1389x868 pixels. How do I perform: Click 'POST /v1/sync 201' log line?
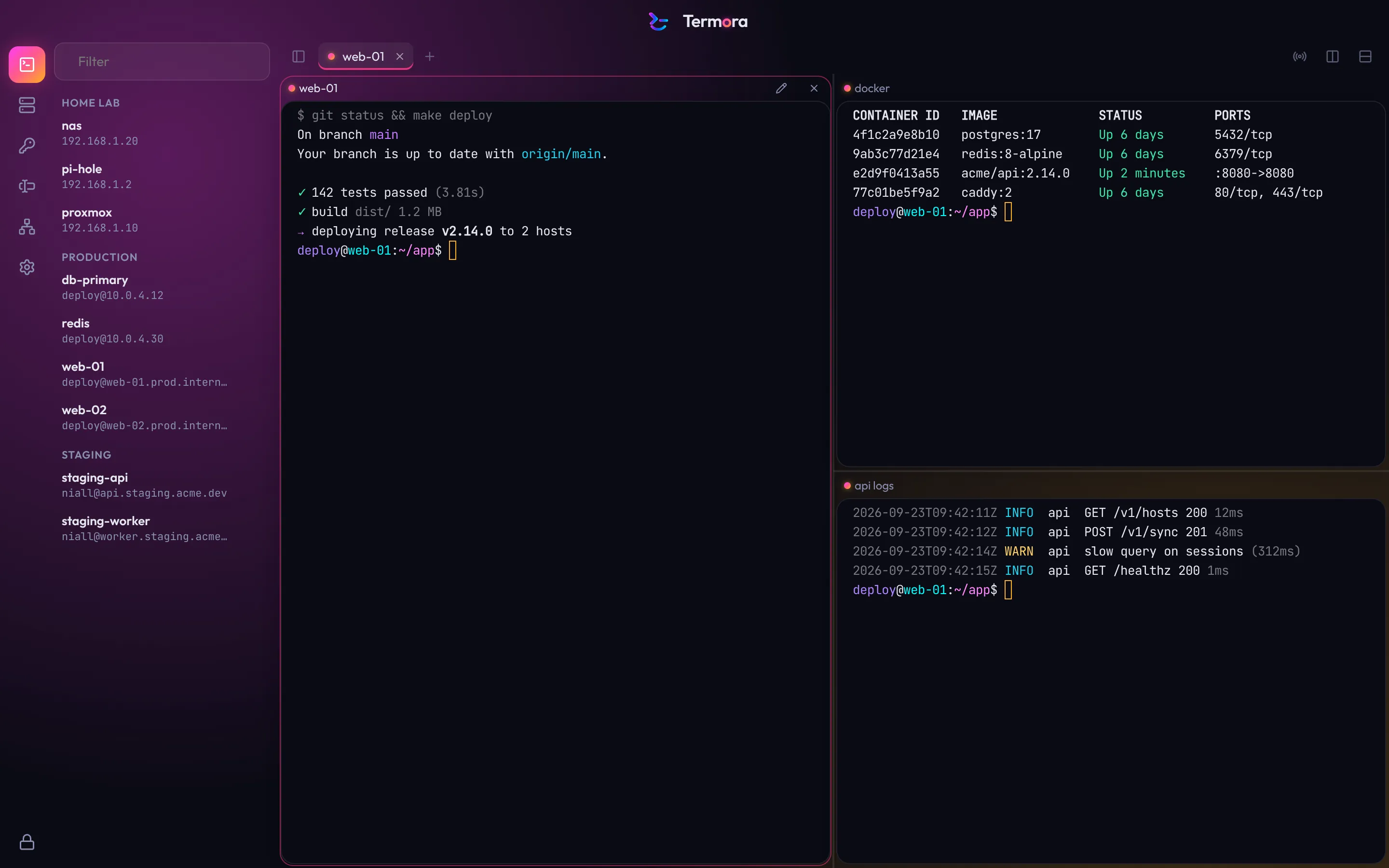pyautogui.click(x=1145, y=532)
